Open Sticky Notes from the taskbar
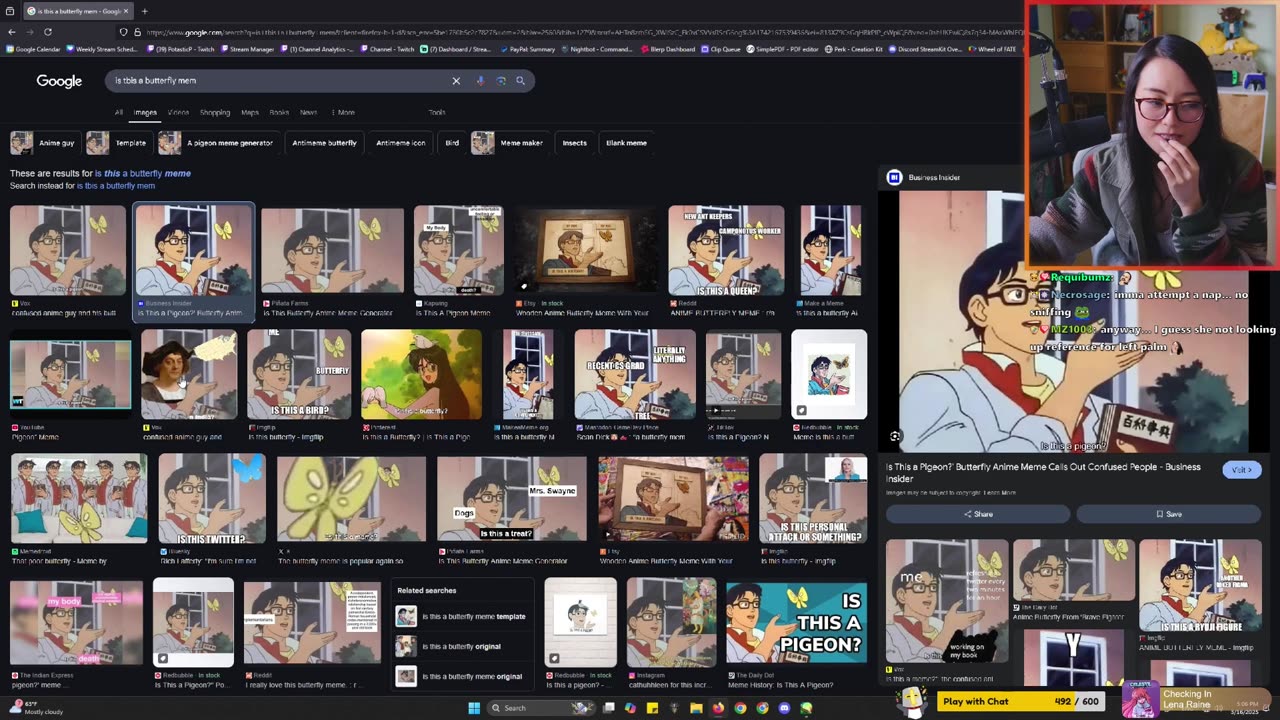The width and height of the screenshot is (1280, 720). [652, 708]
